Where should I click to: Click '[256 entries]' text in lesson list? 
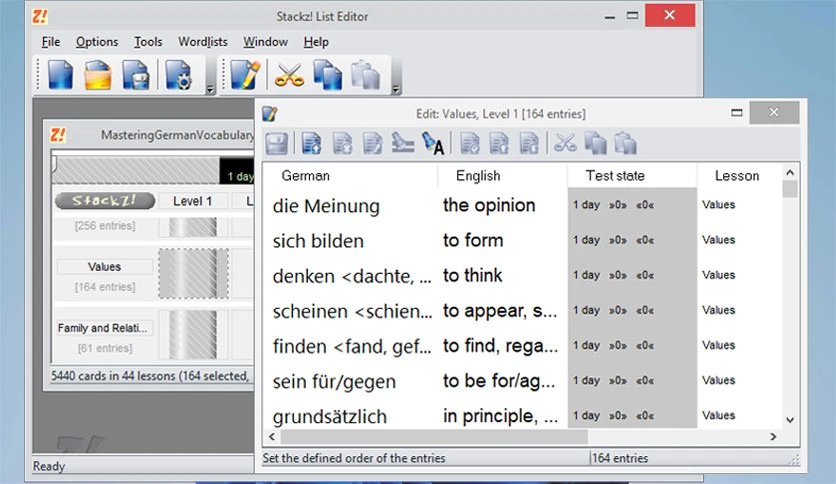tap(105, 225)
